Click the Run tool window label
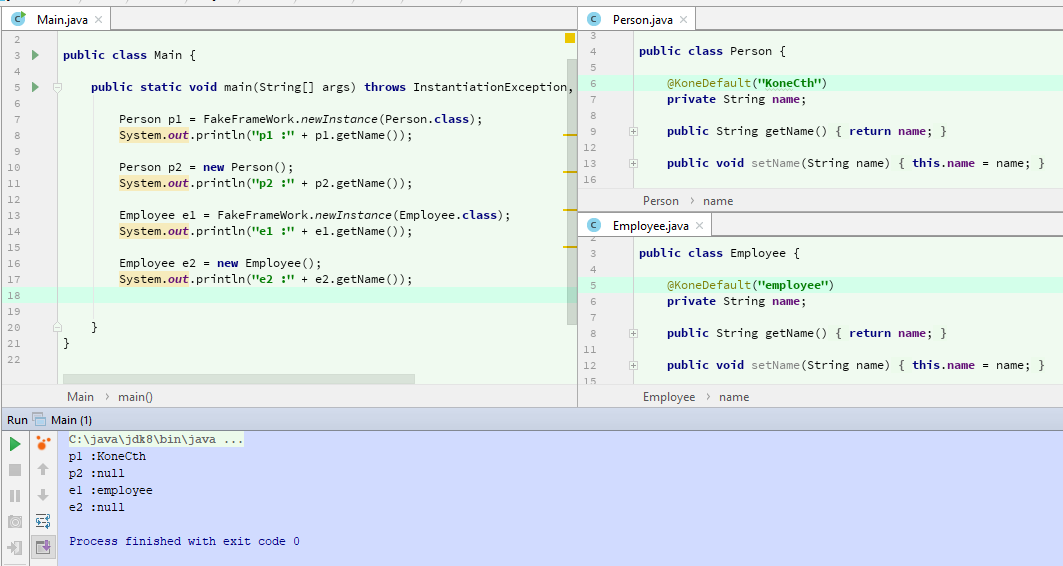 [17, 420]
